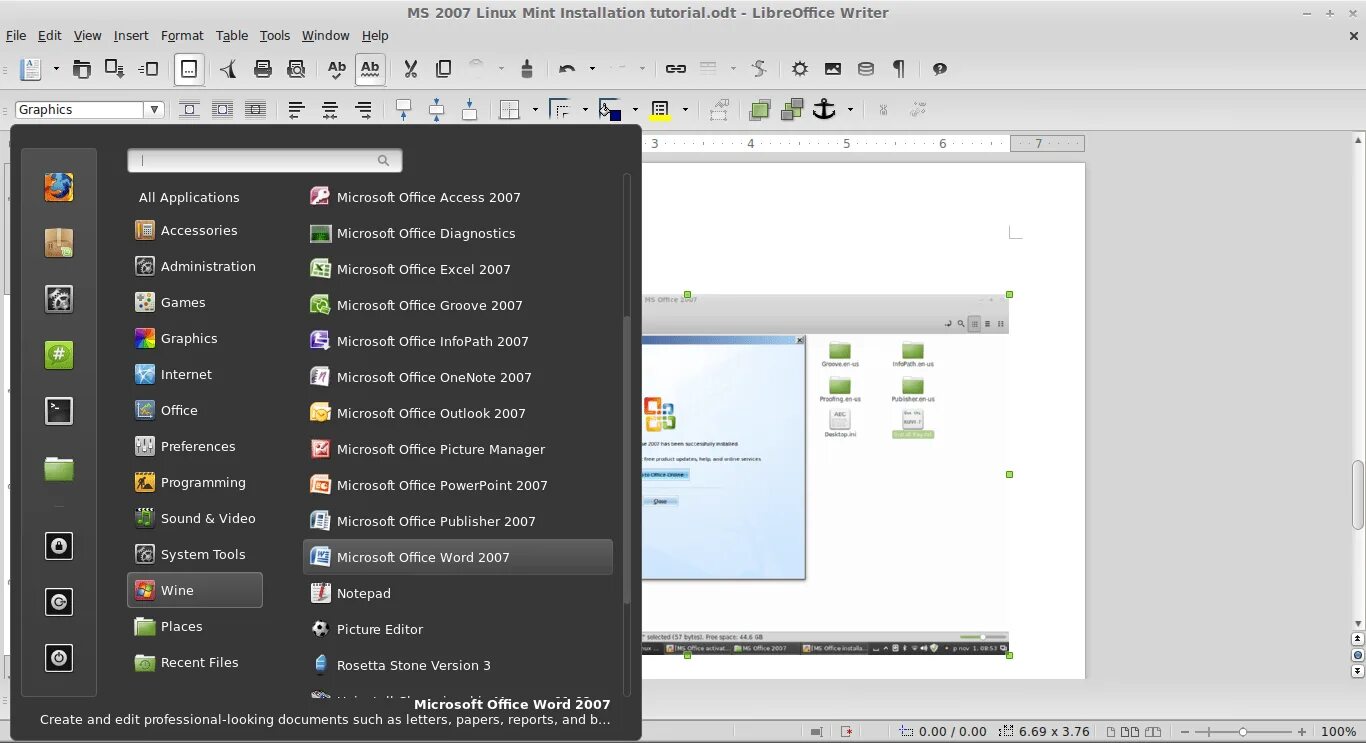Click the LibreOffice Help icon

pos(939,69)
